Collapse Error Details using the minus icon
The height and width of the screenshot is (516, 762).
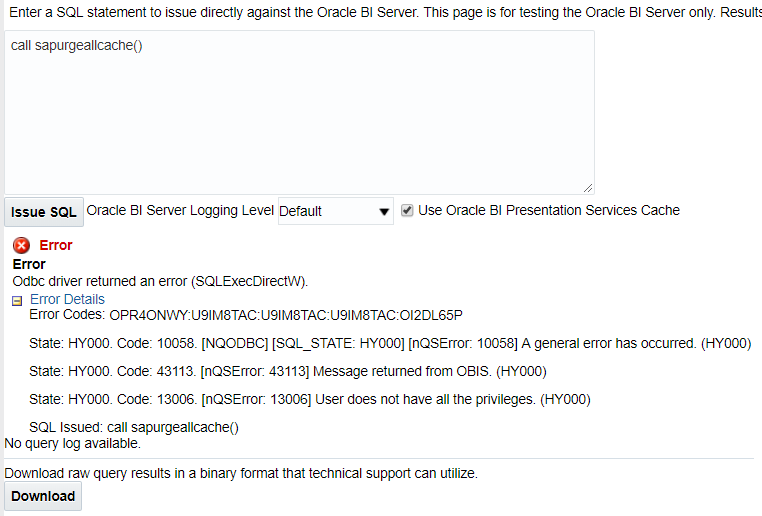(x=17, y=301)
